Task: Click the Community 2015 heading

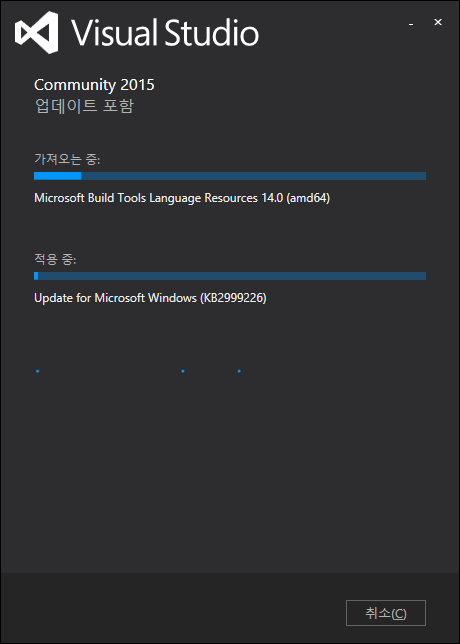Action: (94, 85)
